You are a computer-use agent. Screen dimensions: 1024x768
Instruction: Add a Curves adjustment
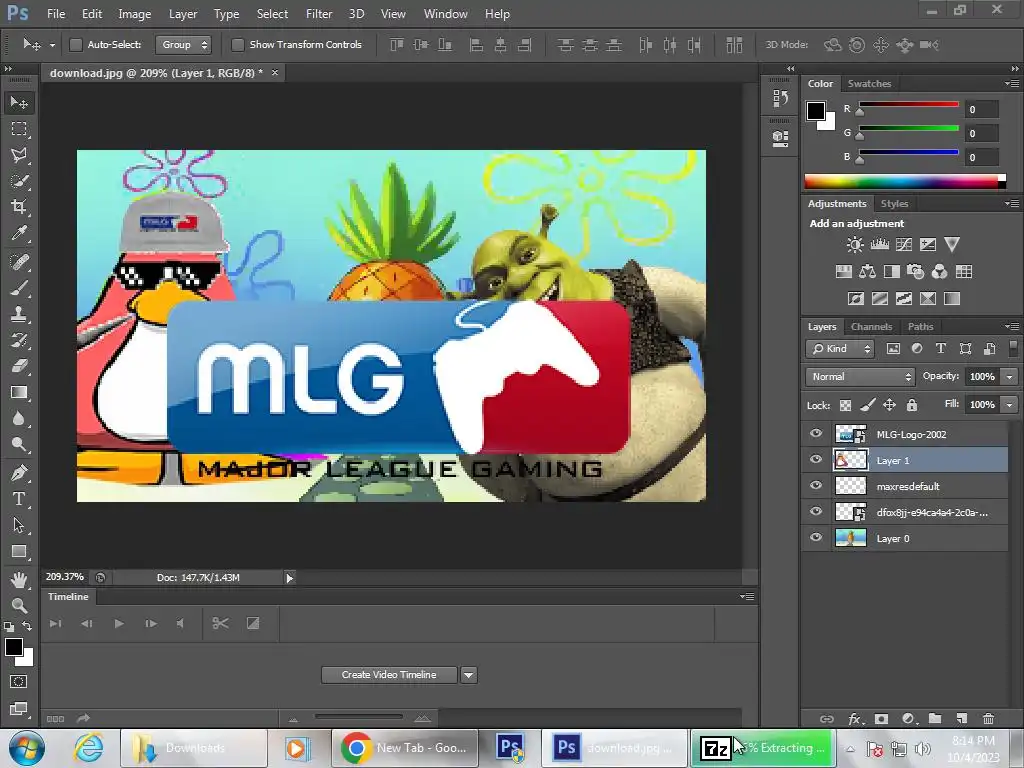(x=904, y=245)
